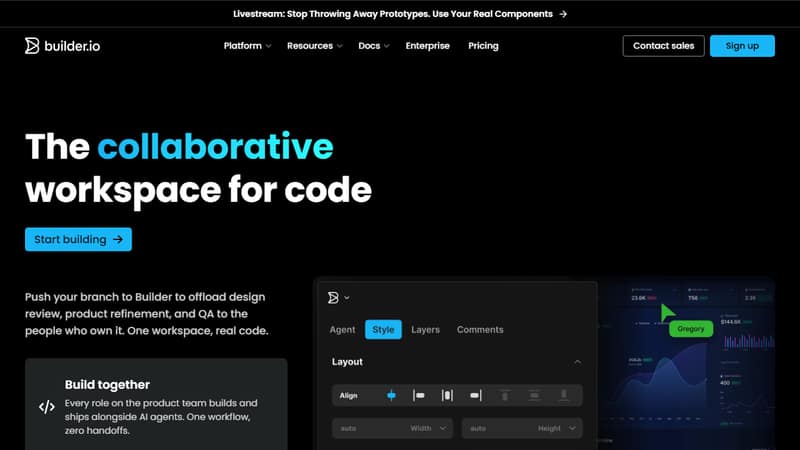Click the Contact sales button
The image size is (800, 450).
(663, 46)
